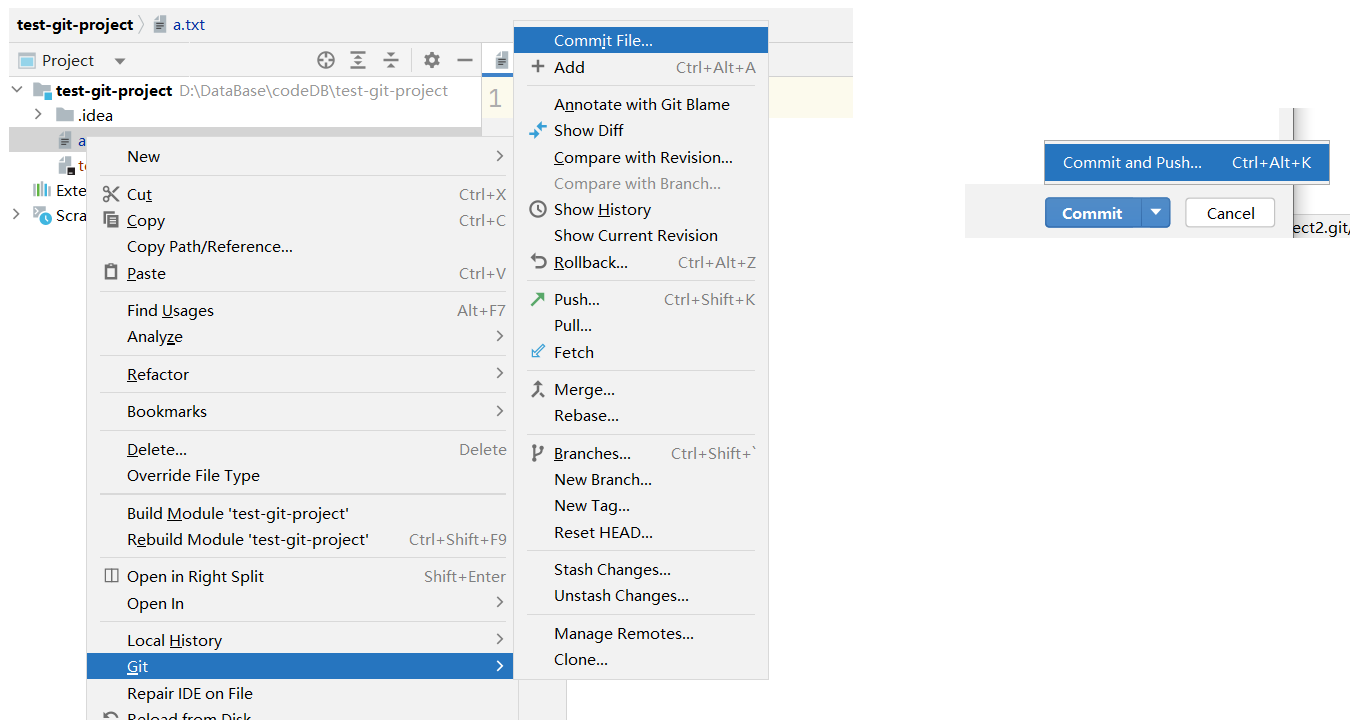Select Reset HEAD... option
This screenshot has height=725, width=1358.
(x=641, y=532)
